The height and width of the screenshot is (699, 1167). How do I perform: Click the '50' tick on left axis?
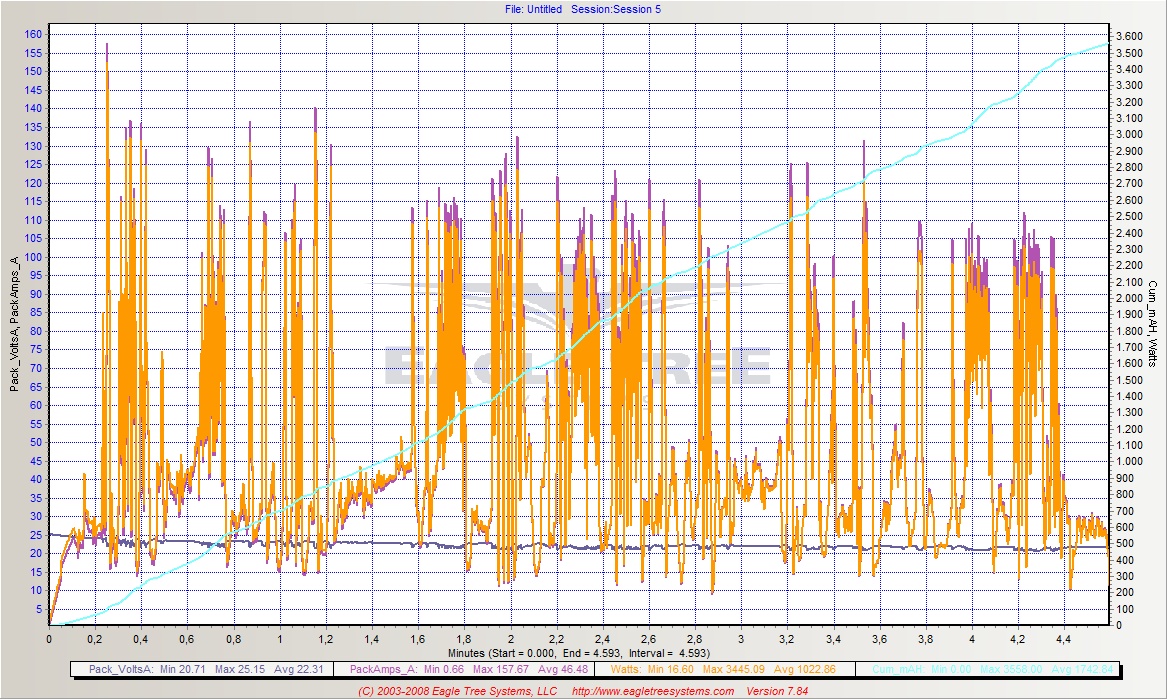(36, 442)
